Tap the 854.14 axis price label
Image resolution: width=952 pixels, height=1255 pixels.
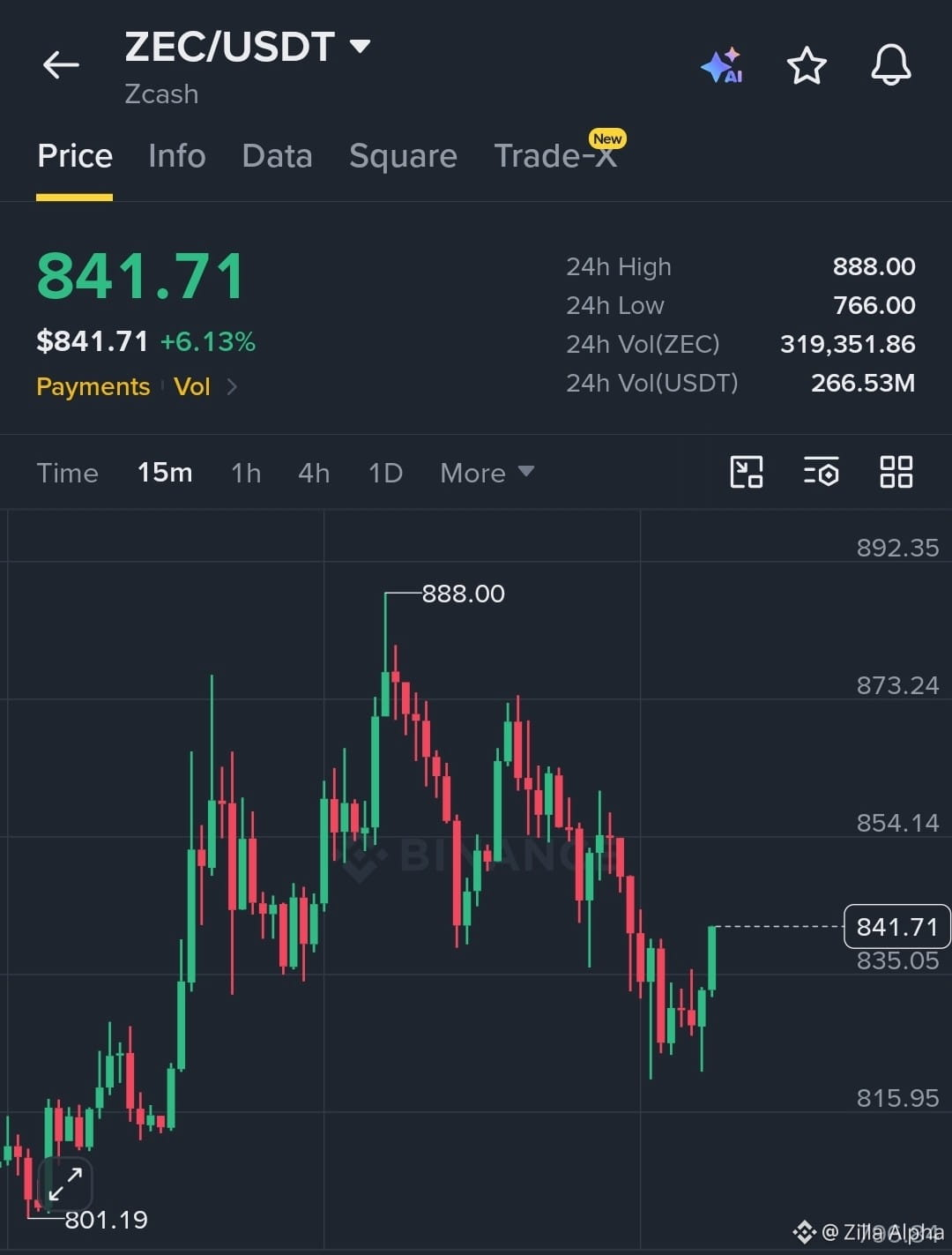(897, 823)
